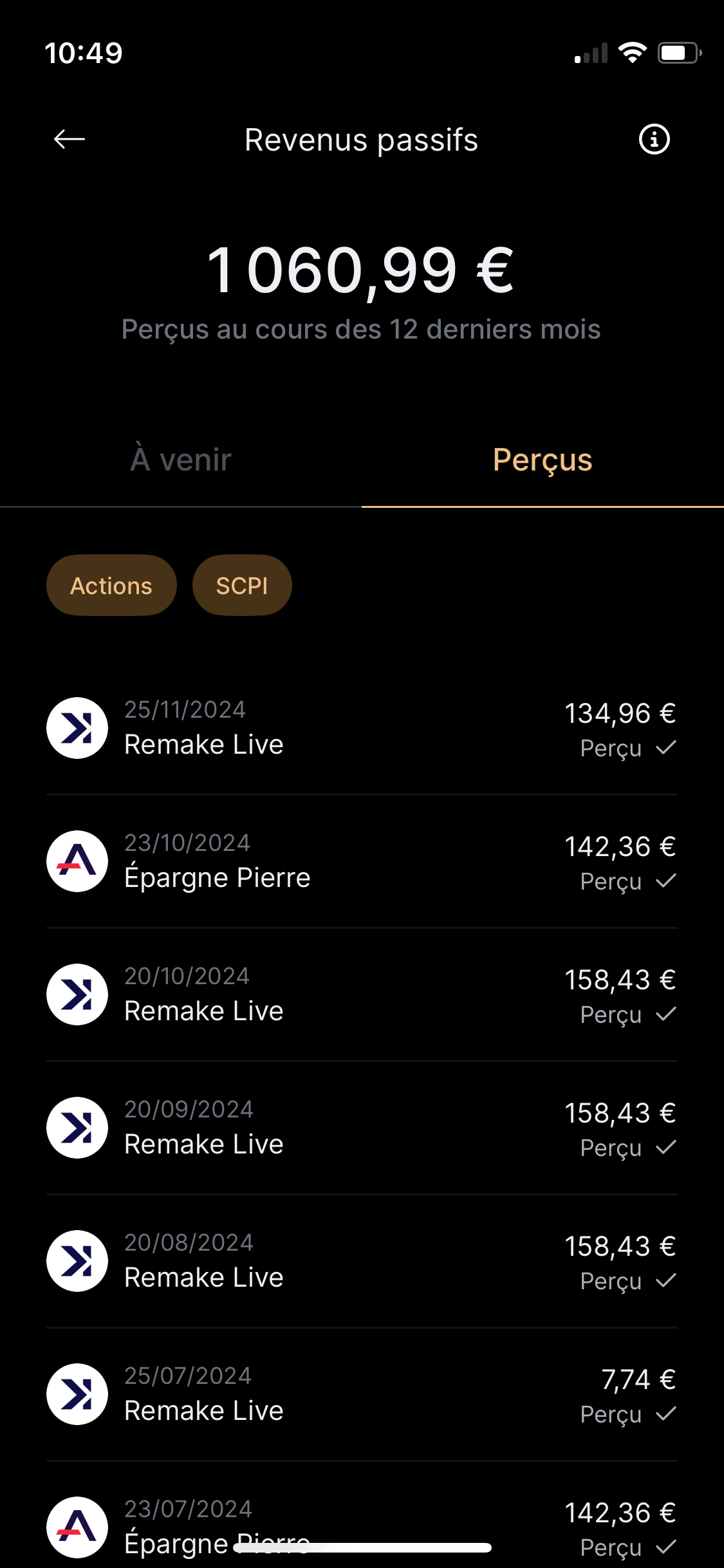Tap the home indicator bar
The width and height of the screenshot is (724, 1568).
coord(362,1548)
